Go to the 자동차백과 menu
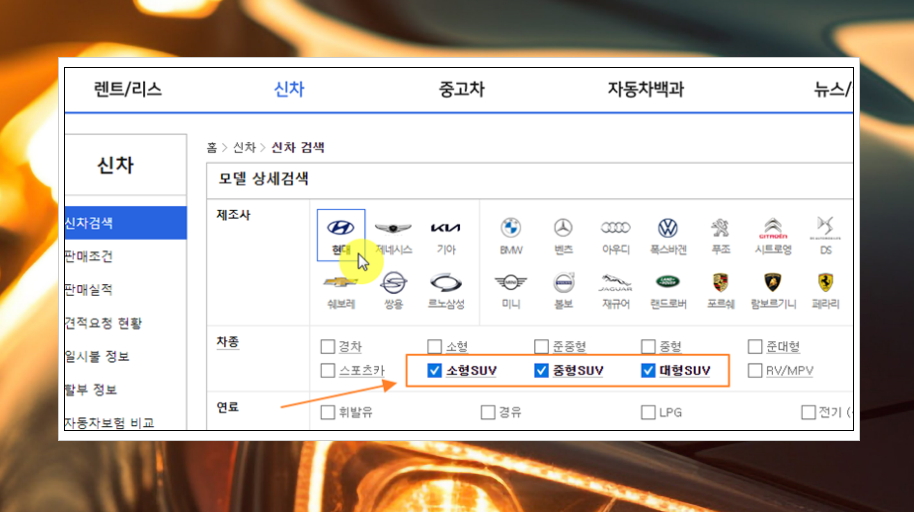Viewport: 914px width, 512px height. (645, 89)
